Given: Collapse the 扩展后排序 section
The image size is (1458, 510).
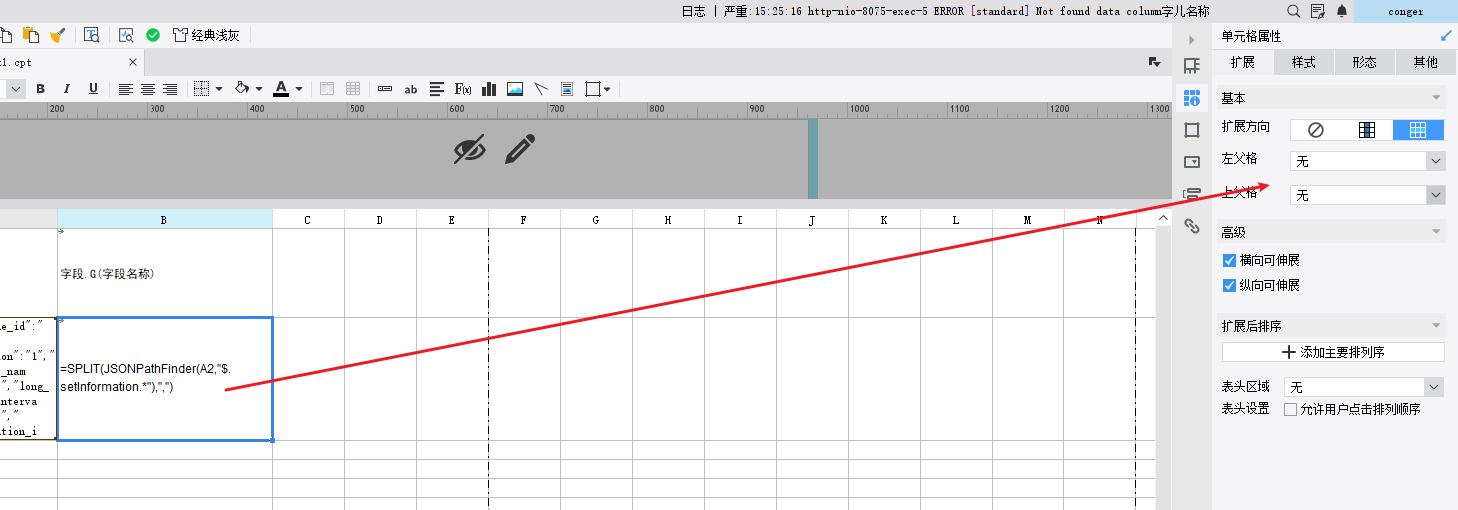Looking at the screenshot, I should point(1437,326).
